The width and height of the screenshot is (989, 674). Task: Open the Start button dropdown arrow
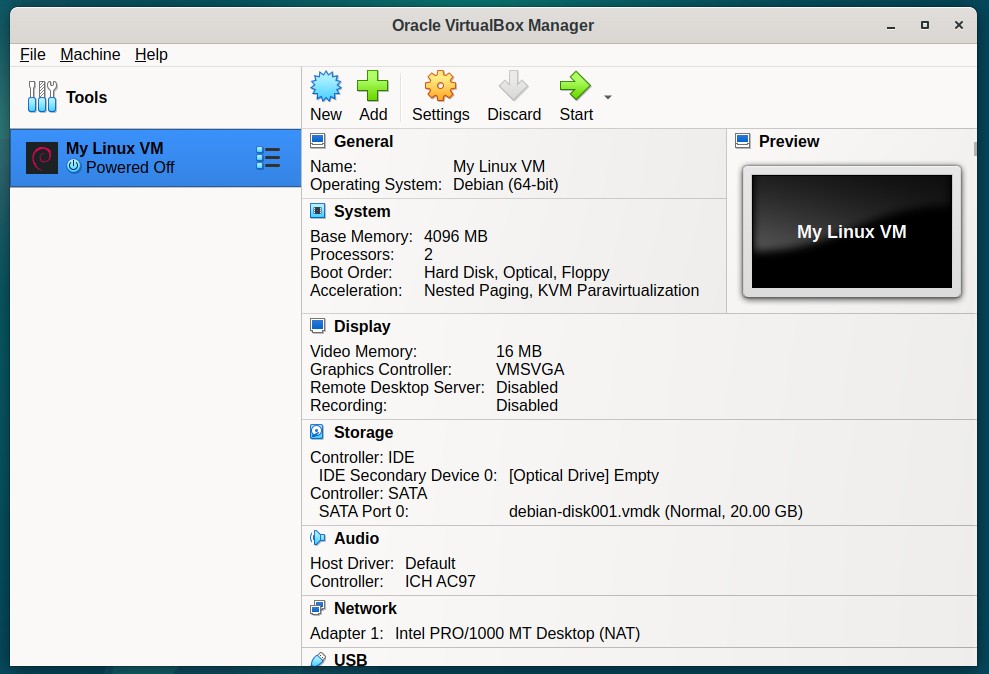pos(608,97)
